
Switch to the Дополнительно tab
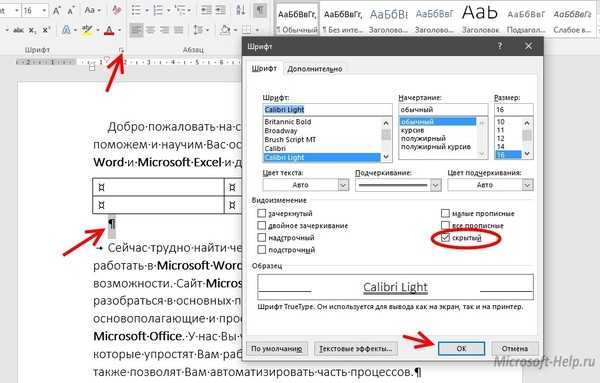tap(315, 69)
